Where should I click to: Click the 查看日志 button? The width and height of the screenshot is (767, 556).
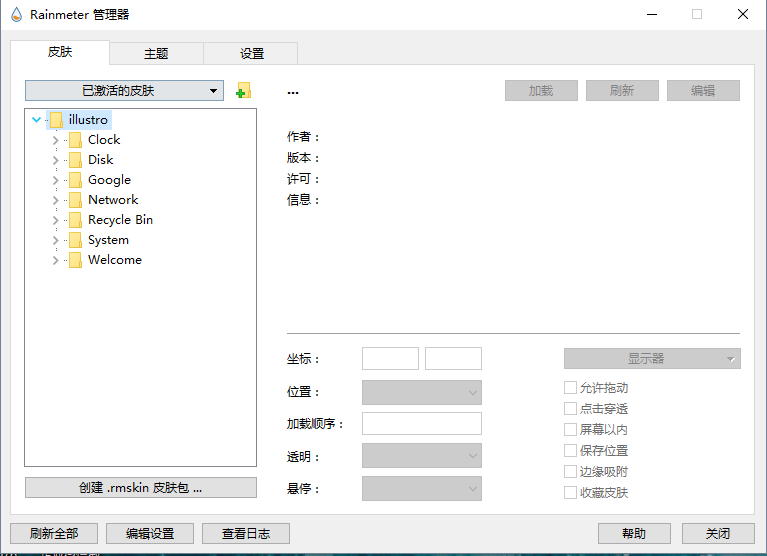(x=246, y=534)
